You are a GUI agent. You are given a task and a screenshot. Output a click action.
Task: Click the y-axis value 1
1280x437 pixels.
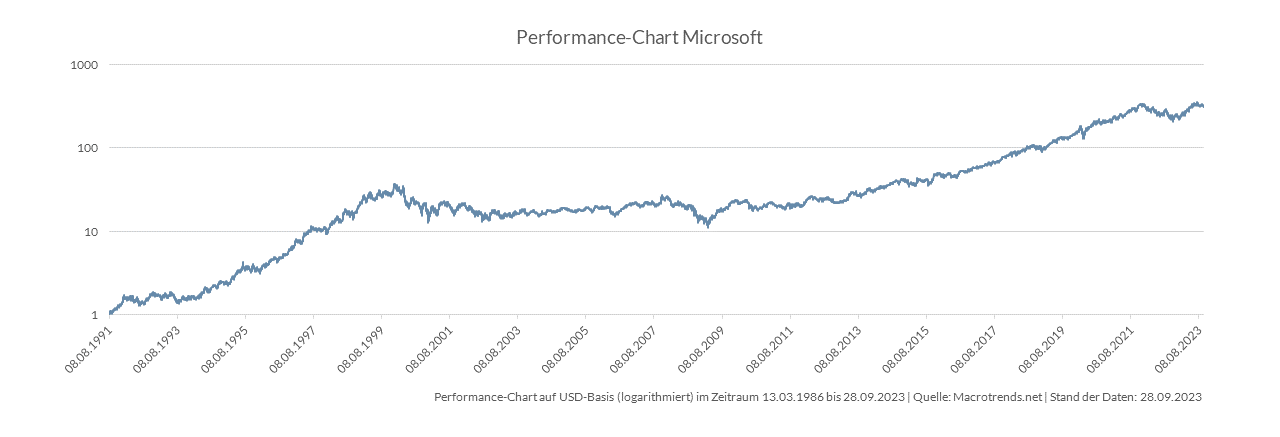point(92,315)
